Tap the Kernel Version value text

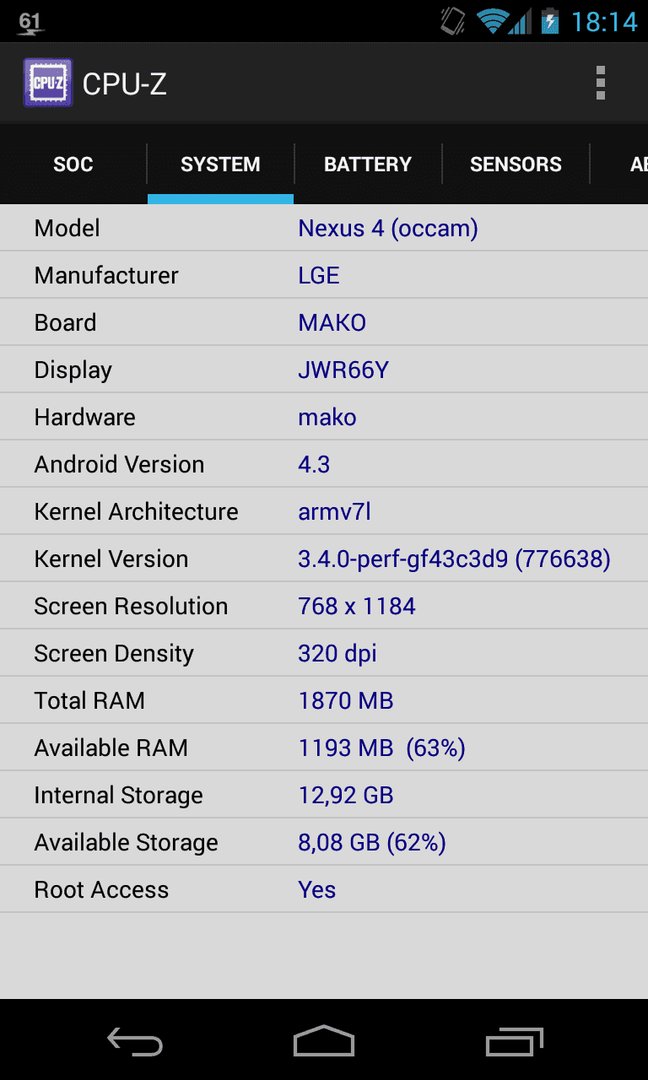(454, 559)
